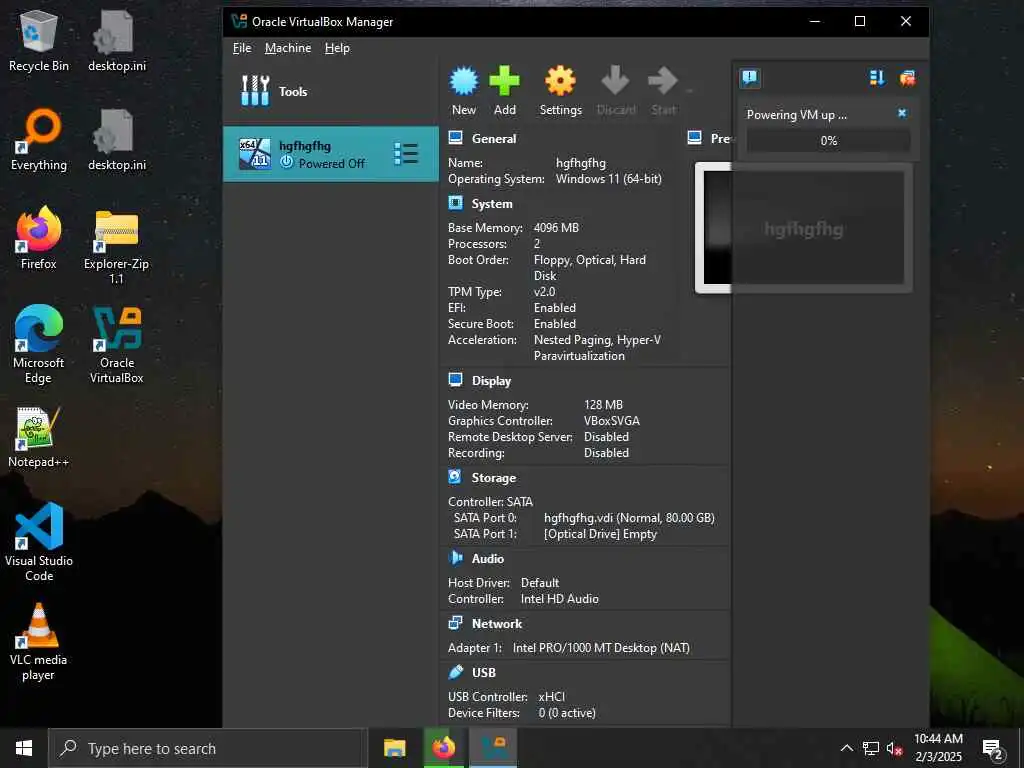Screen dimensions: 1024x768
Task: Click the Powering VM up progress bar
Action: click(x=828, y=140)
